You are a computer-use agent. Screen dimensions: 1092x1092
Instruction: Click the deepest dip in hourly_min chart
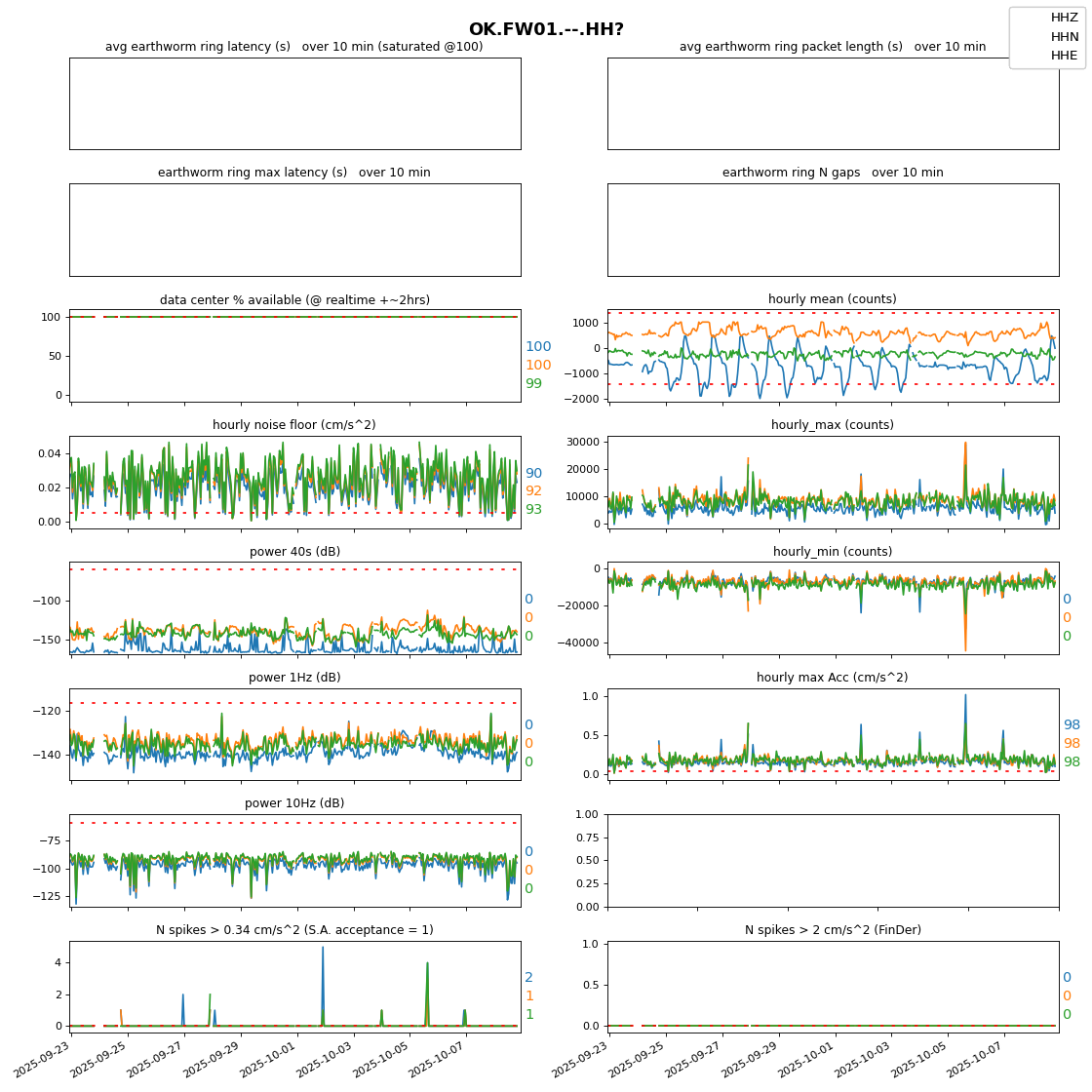pyautogui.click(x=965, y=648)
